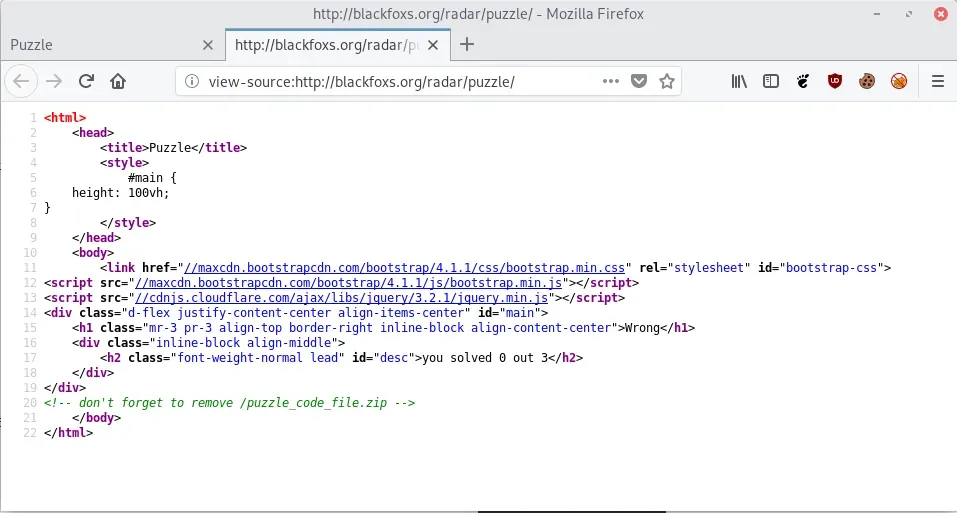Image resolution: width=957 pixels, height=513 pixels.
Task: Click the forward navigation arrow
Action: point(54,81)
